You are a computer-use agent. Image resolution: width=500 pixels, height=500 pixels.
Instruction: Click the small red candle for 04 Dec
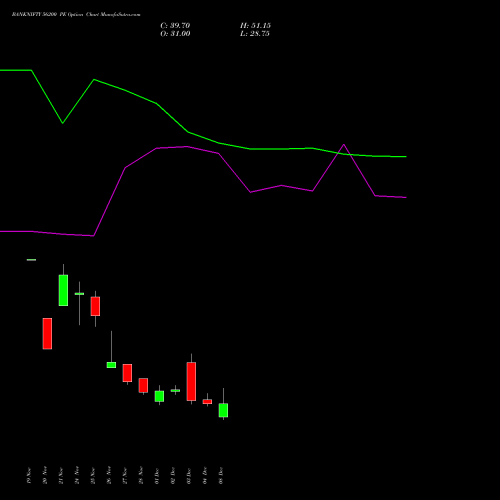click(x=207, y=402)
